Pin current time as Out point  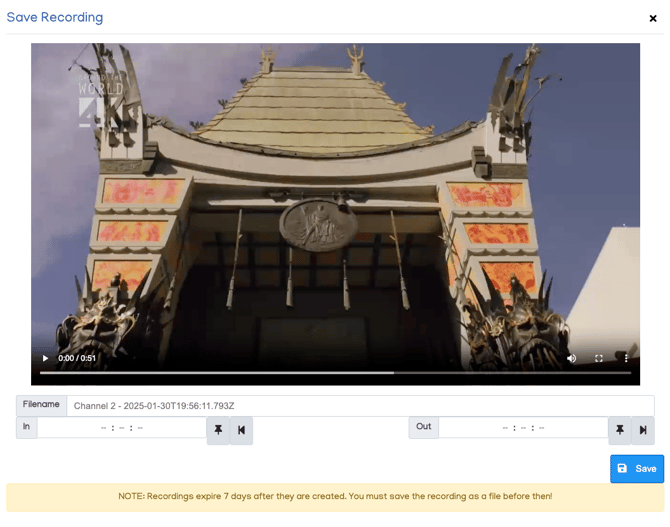coord(620,430)
